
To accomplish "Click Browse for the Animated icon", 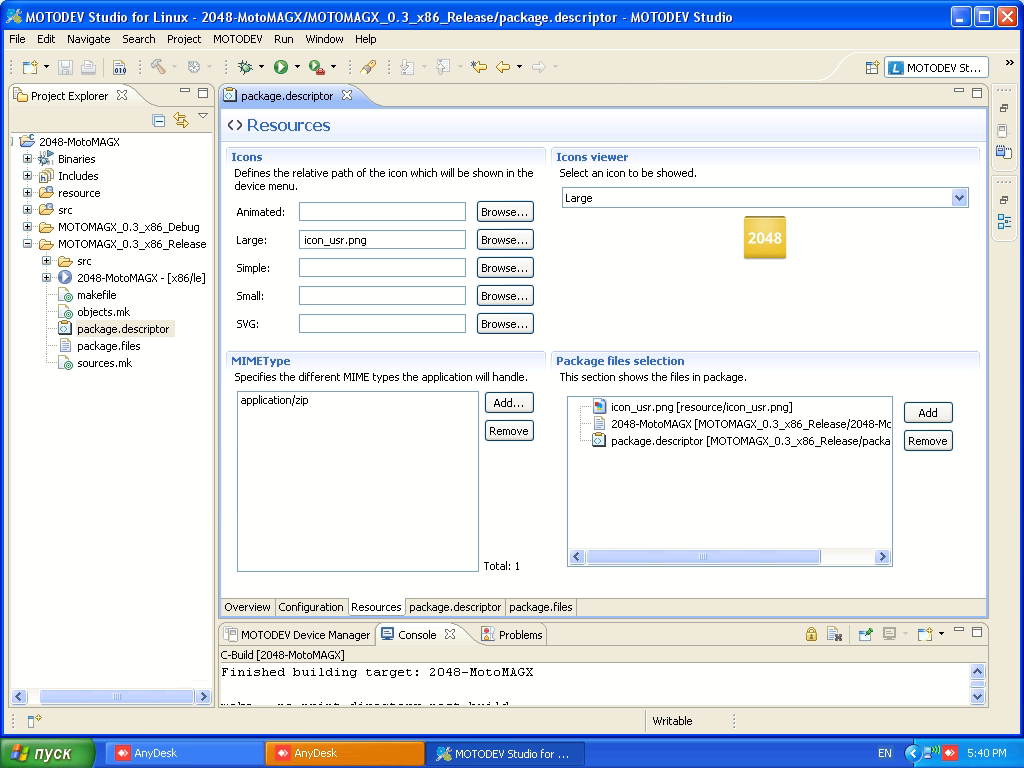I will coord(505,212).
